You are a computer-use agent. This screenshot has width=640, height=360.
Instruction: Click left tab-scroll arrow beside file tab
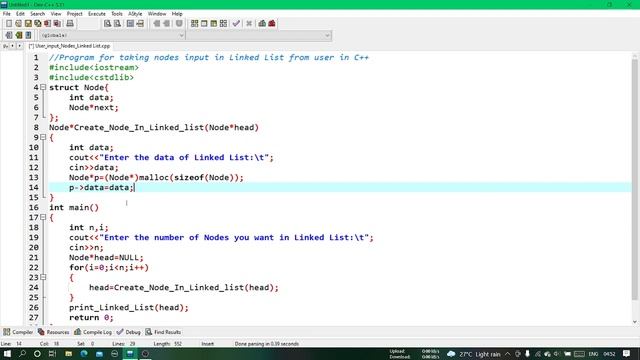[13, 46]
